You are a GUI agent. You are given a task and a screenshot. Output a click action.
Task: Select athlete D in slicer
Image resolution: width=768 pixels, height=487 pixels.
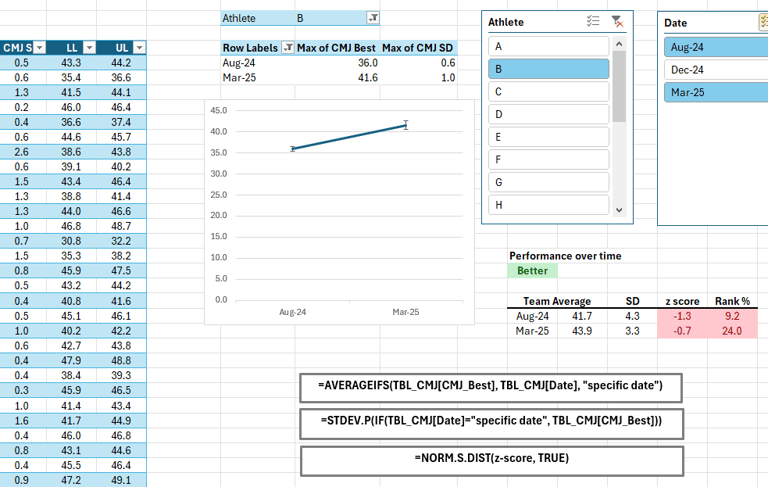(x=549, y=114)
